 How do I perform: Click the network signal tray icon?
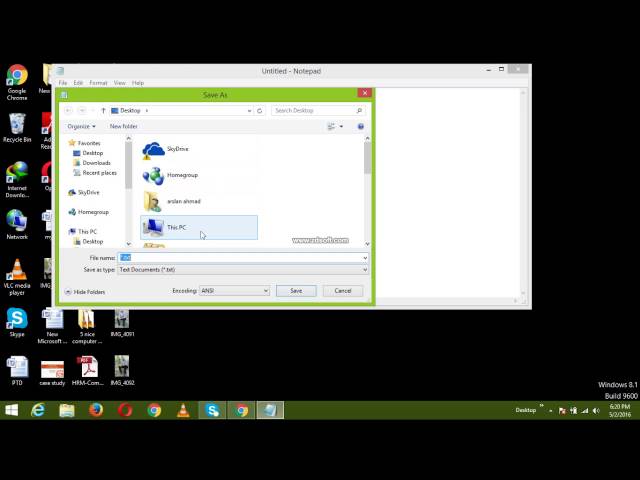pos(585,411)
